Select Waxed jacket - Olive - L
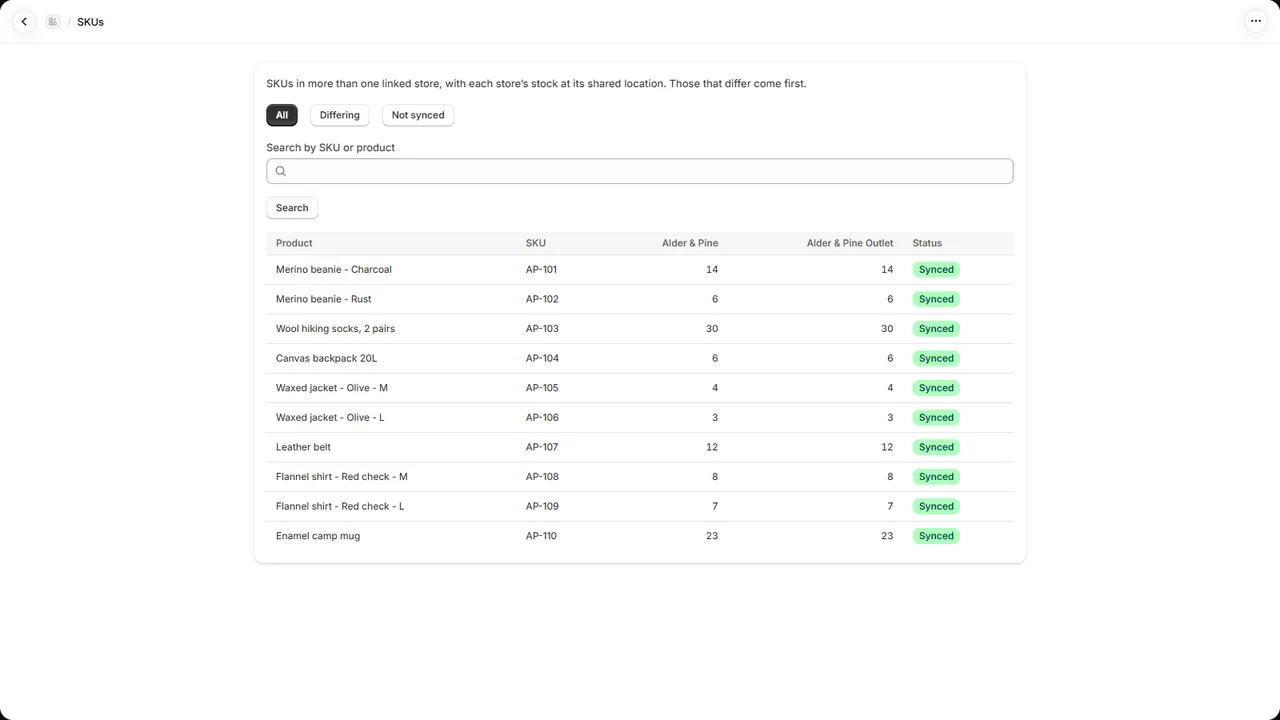 [330, 417]
